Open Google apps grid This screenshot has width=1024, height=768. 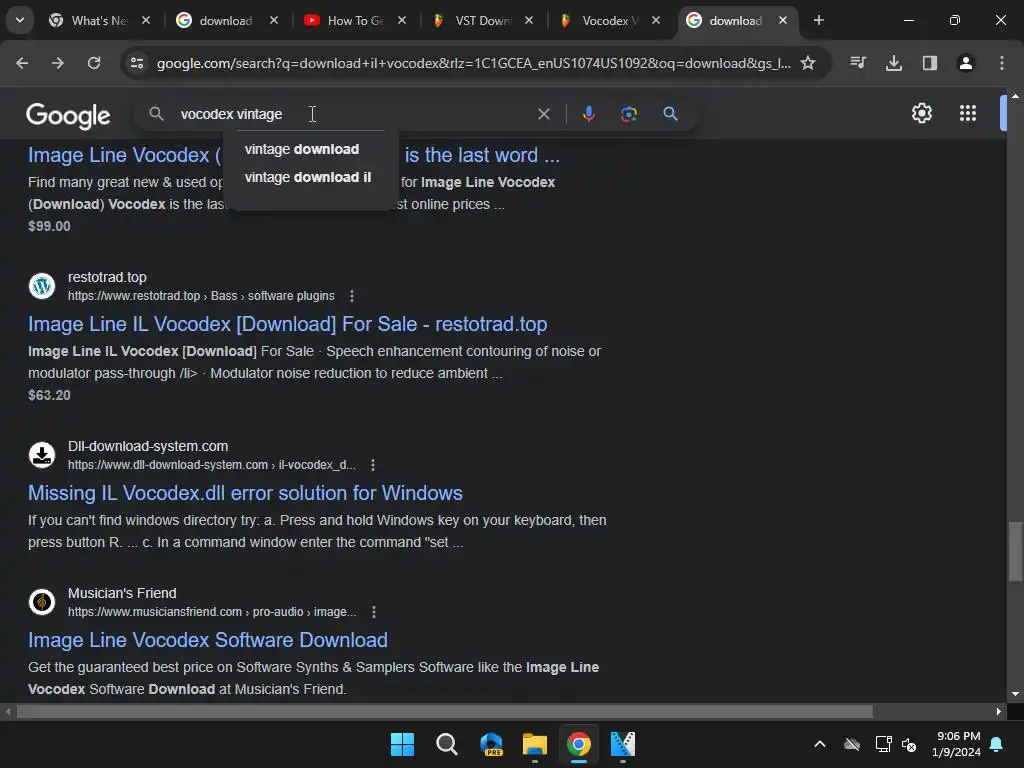[968, 113]
